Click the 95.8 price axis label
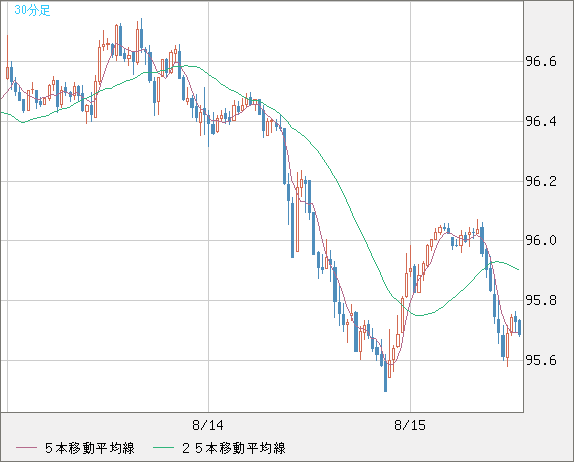 tap(541, 301)
